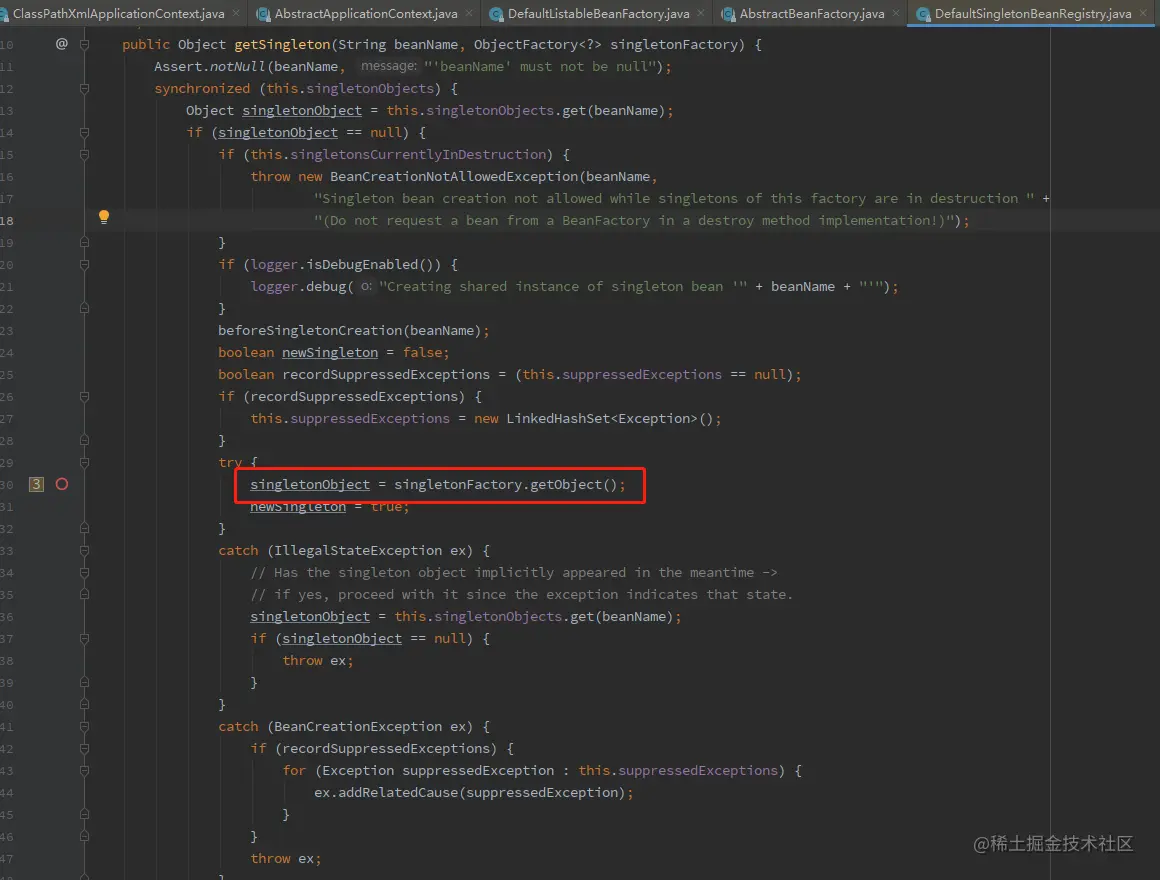Fold the 'if (recordSuppressedExceptions)' block on line 26
This screenshot has height=880, width=1160.
click(84, 396)
